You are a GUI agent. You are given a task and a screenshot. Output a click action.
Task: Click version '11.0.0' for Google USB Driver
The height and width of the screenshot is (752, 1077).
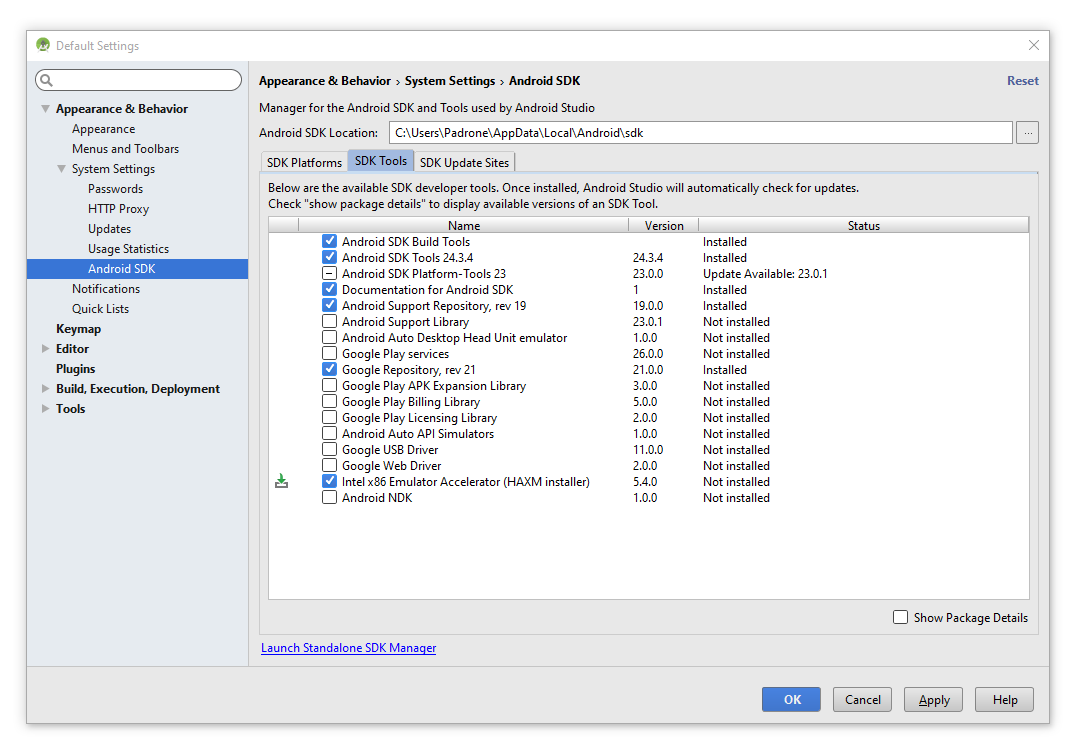pos(648,450)
